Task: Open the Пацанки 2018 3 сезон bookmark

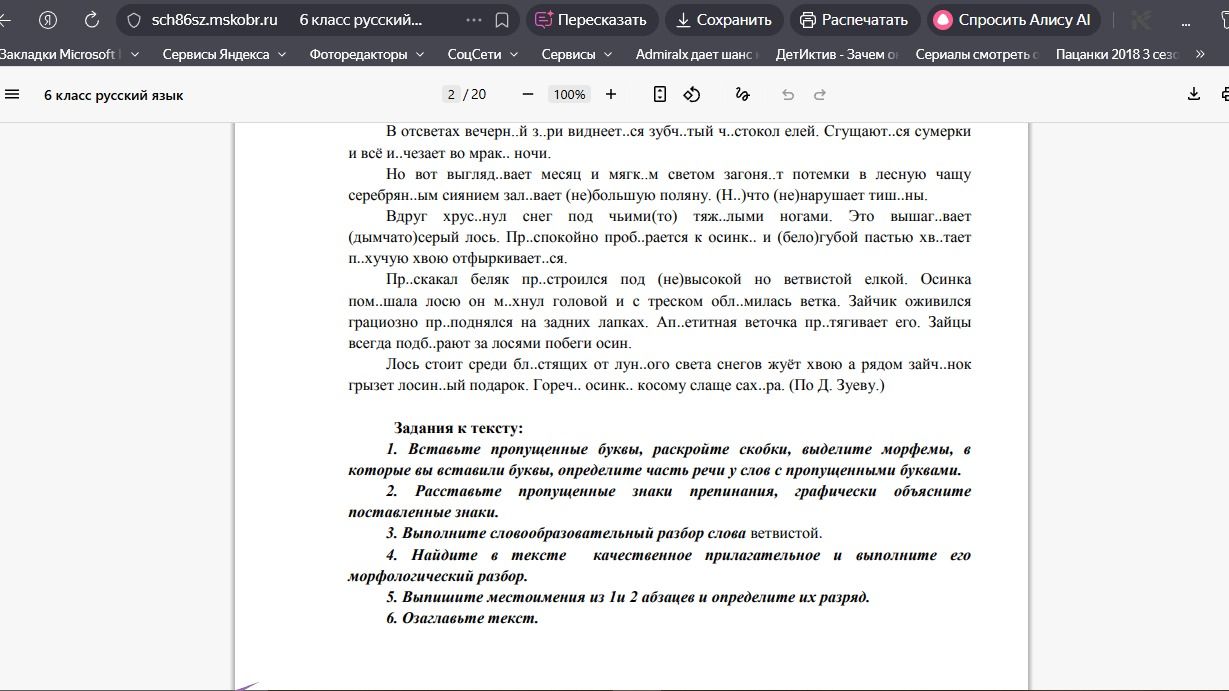Action: click(1117, 54)
